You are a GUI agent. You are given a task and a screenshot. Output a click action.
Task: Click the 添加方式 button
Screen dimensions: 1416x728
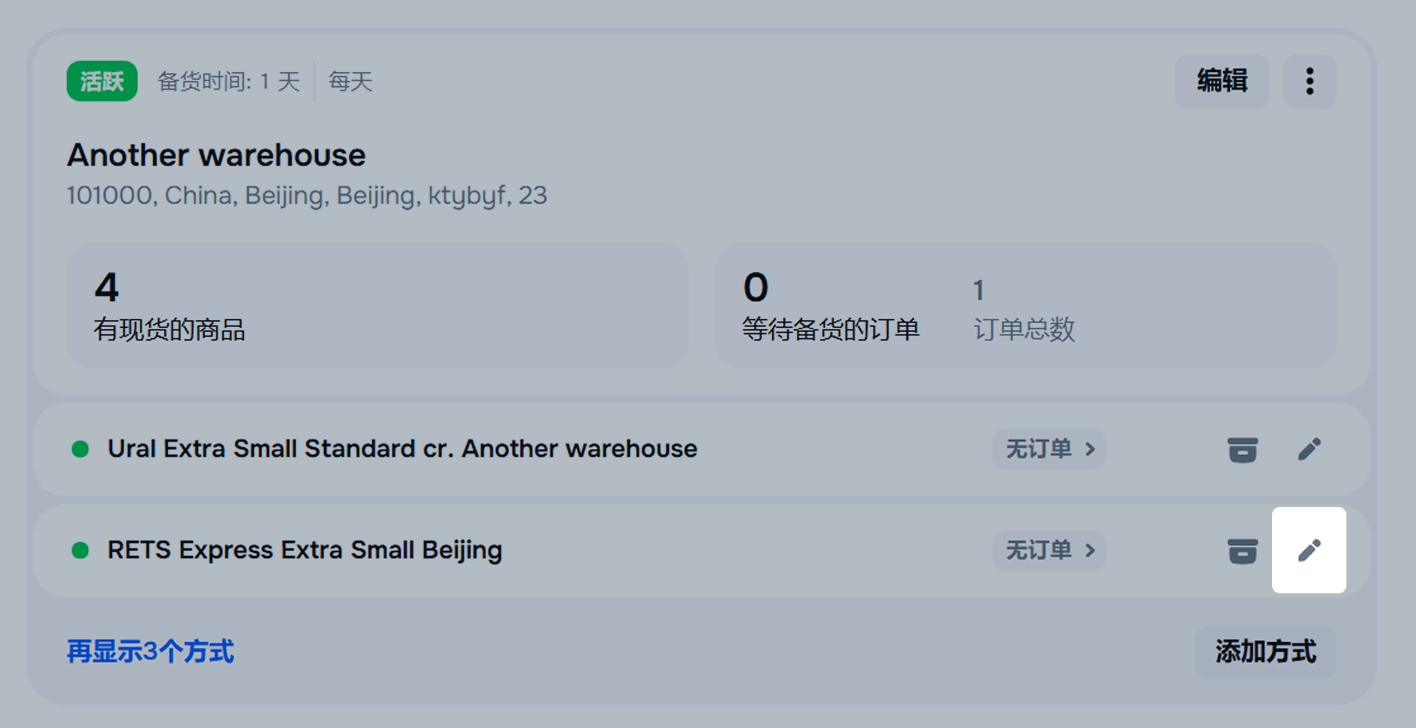point(1265,653)
